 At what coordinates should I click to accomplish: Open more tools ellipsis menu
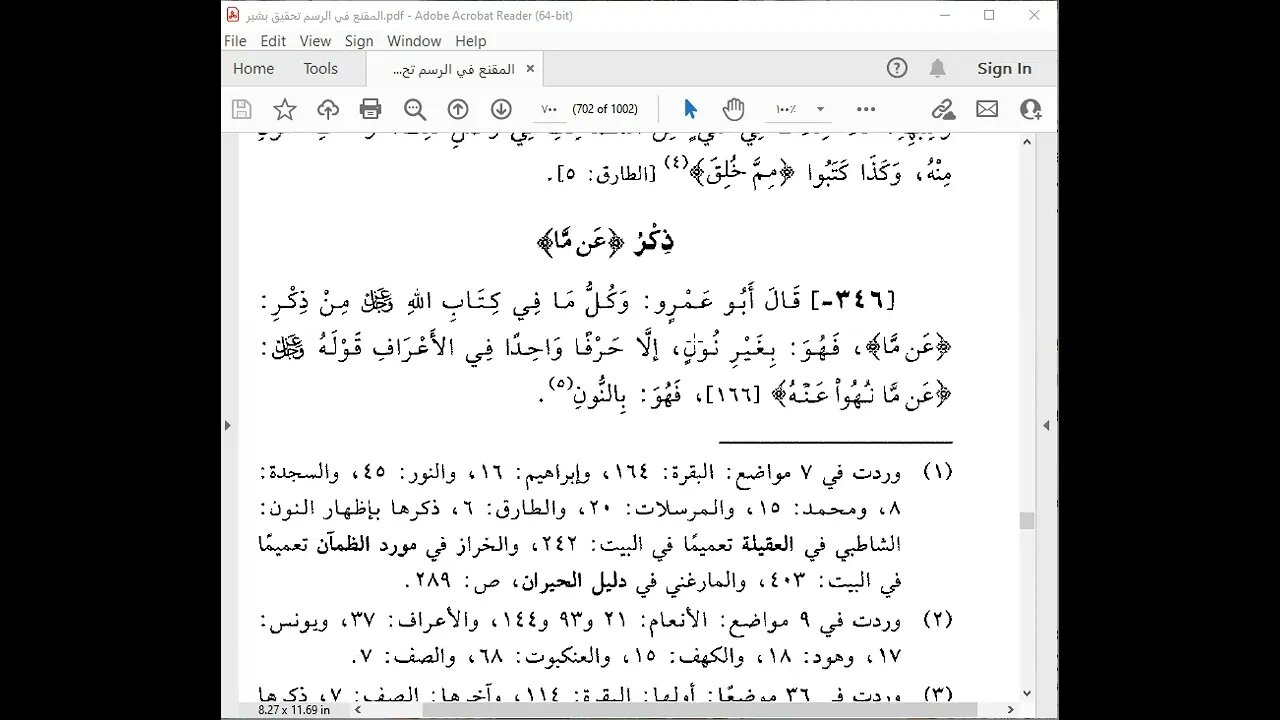[x=866, y=109]
